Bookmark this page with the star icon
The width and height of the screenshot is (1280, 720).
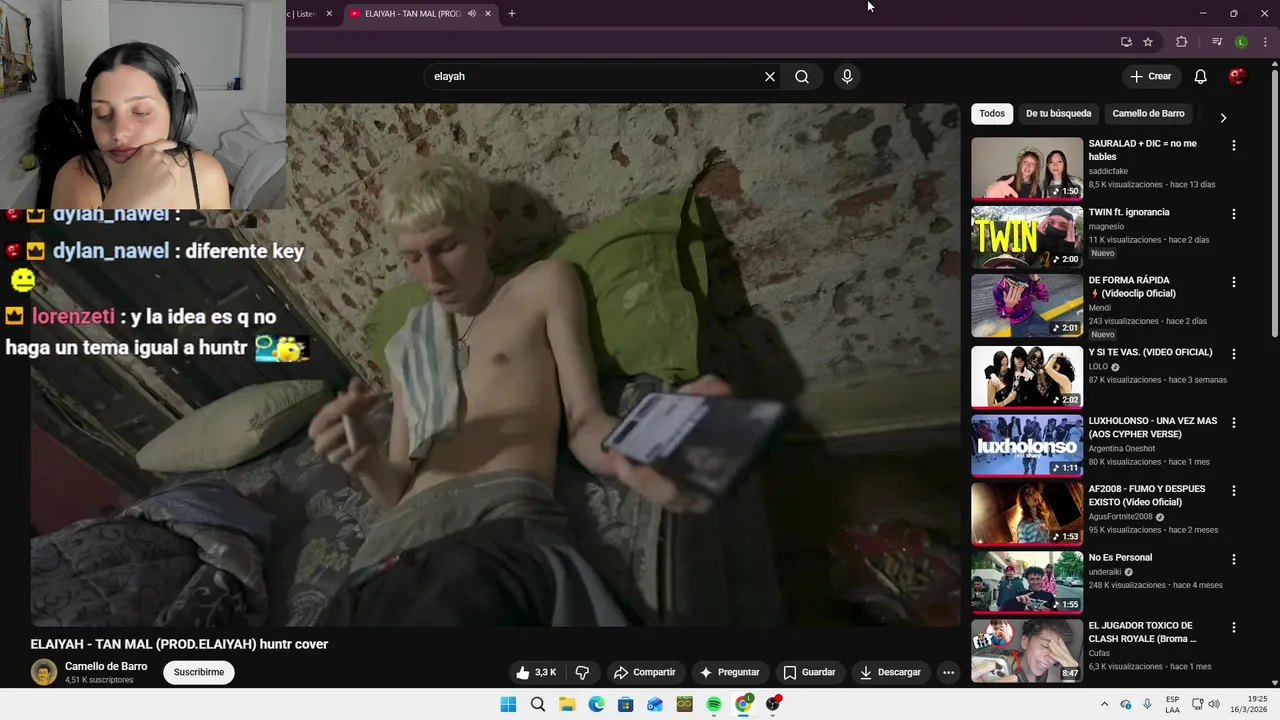[1148, 42]
